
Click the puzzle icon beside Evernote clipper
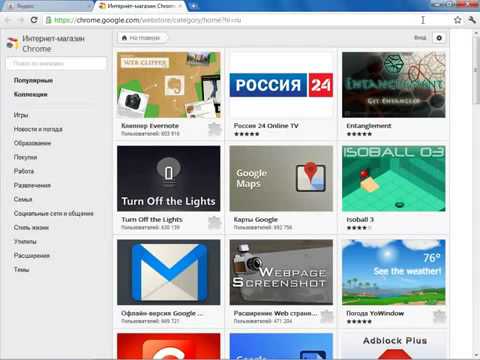click(214, 129)
